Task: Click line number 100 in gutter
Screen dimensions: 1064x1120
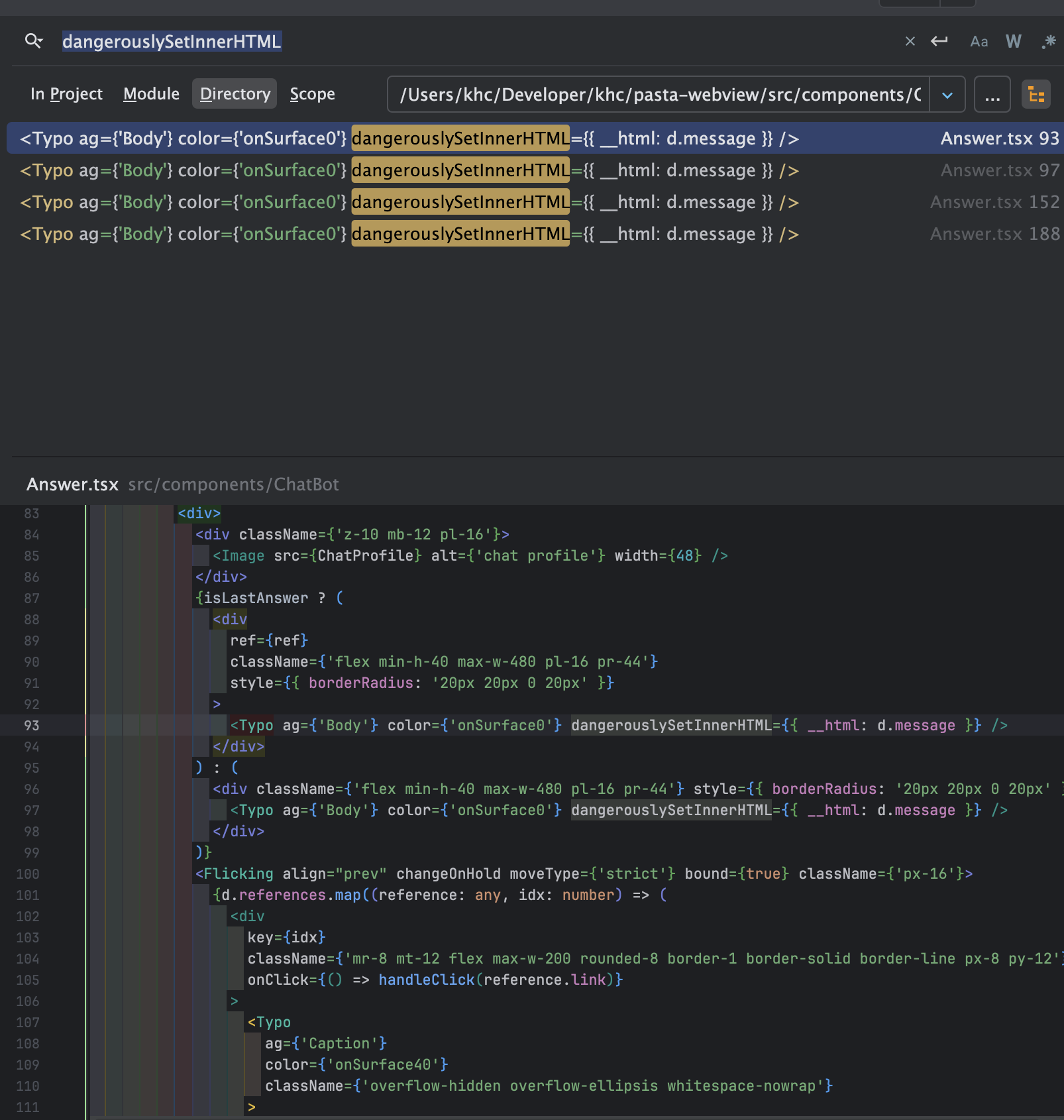Action: [x=28, y=873]
